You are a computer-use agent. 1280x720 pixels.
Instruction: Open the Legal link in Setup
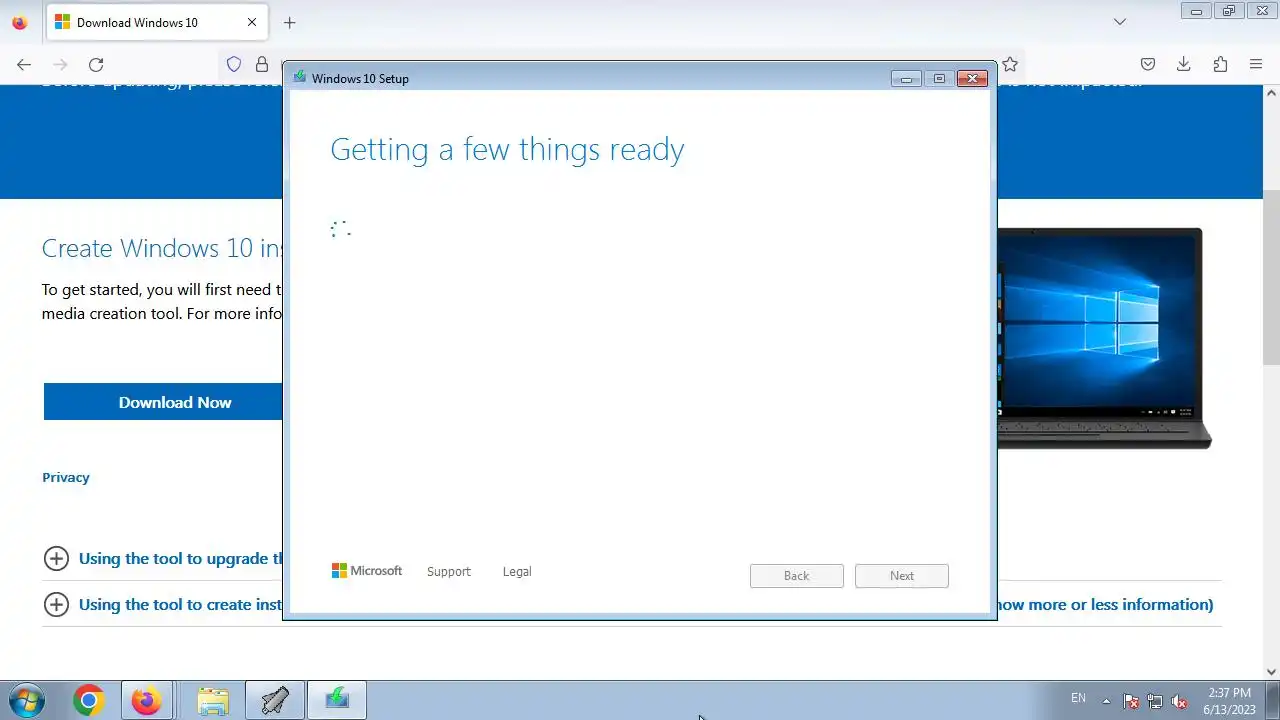pos(517,572)
